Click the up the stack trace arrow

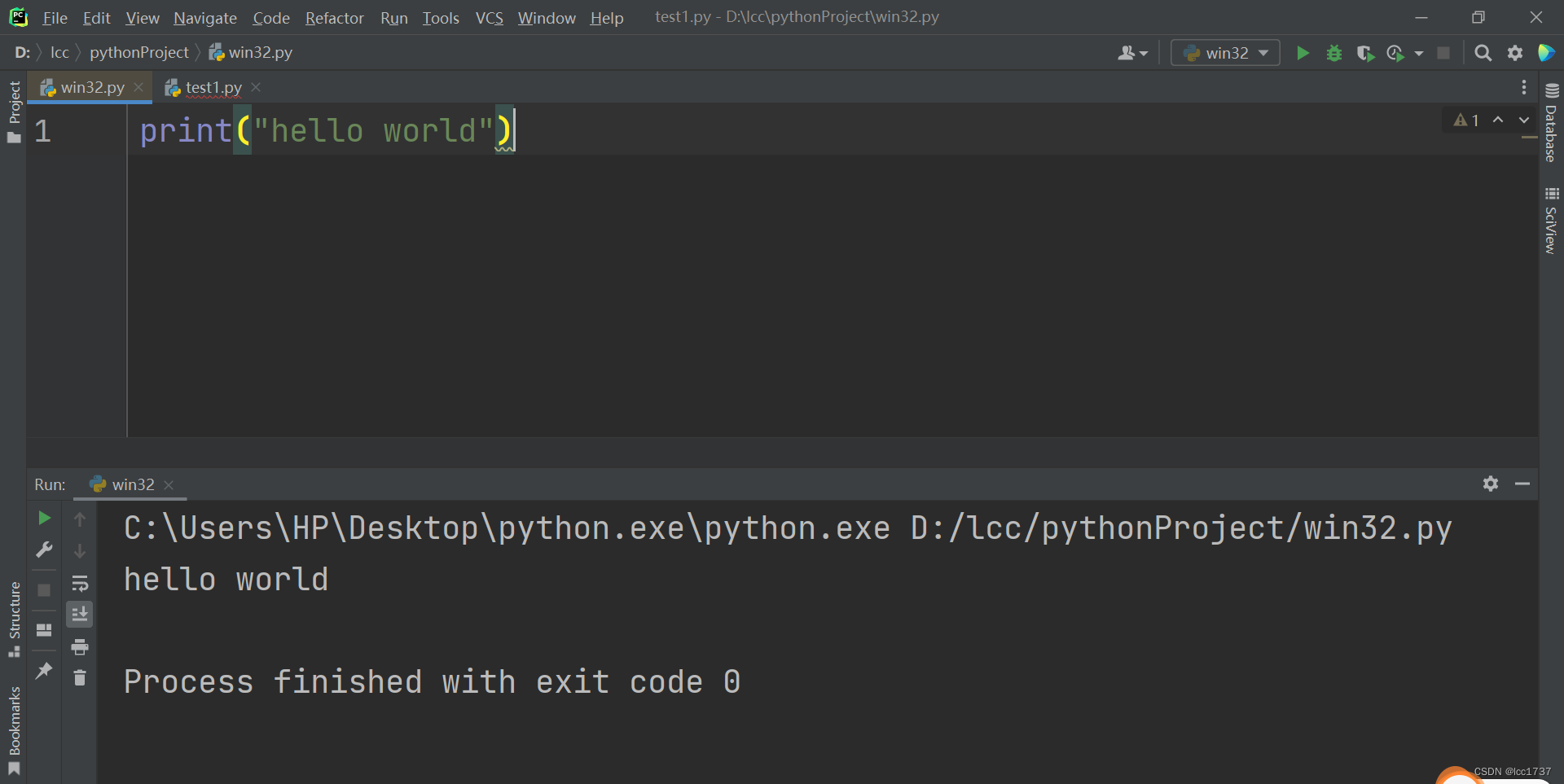click(x=80, y=519)
